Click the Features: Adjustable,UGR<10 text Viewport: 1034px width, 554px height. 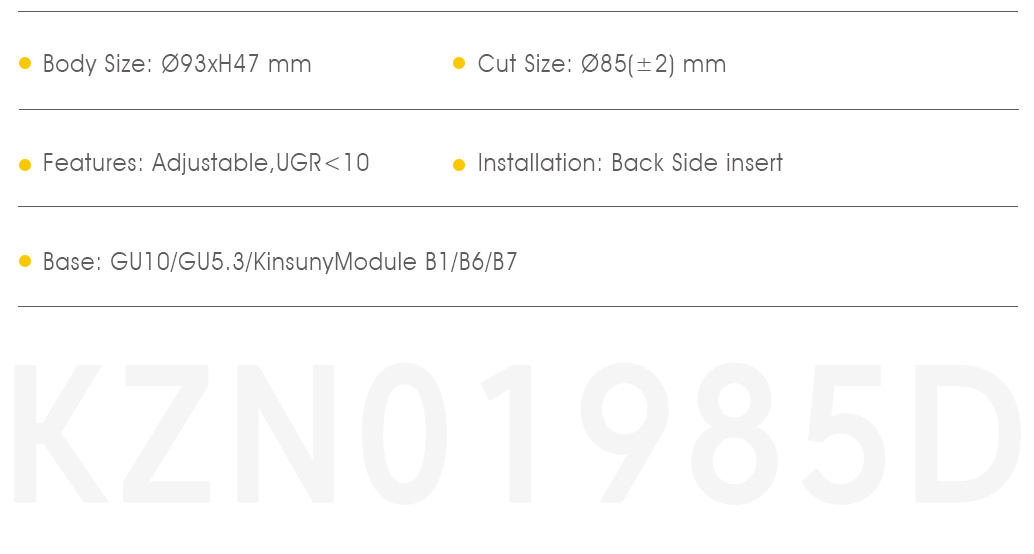[x=206, y=163]
